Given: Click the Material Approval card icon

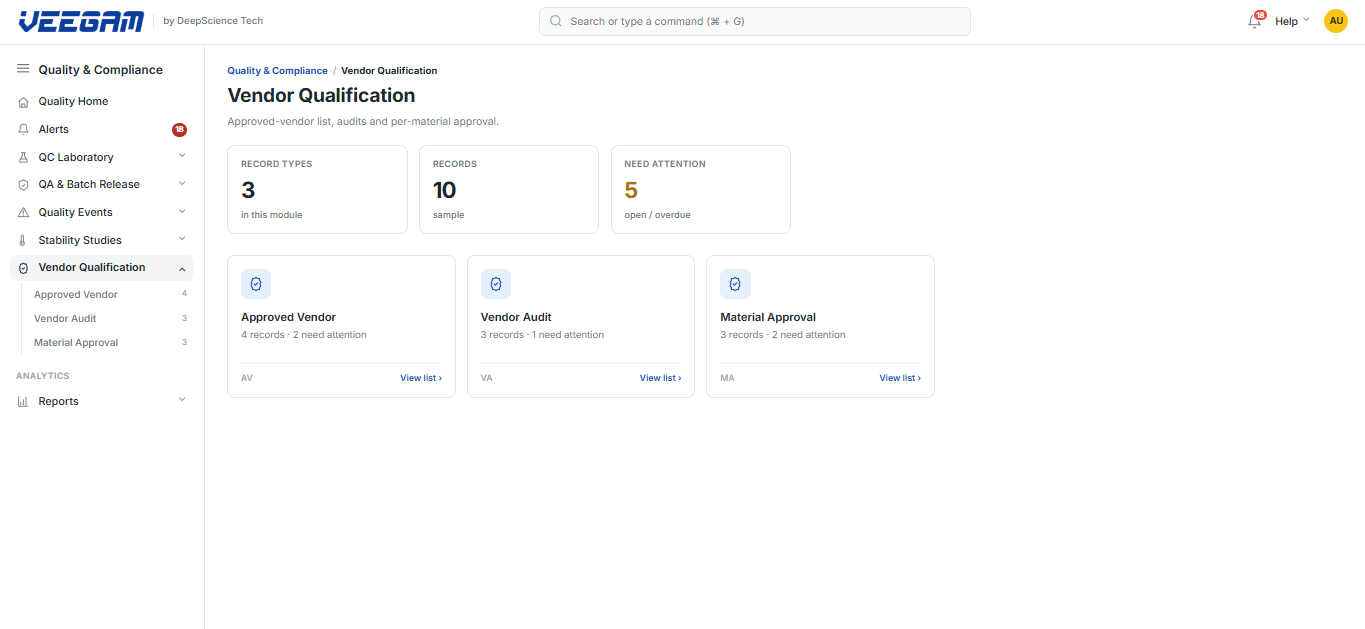Looking at the screenshot, I should coord(735,284).
